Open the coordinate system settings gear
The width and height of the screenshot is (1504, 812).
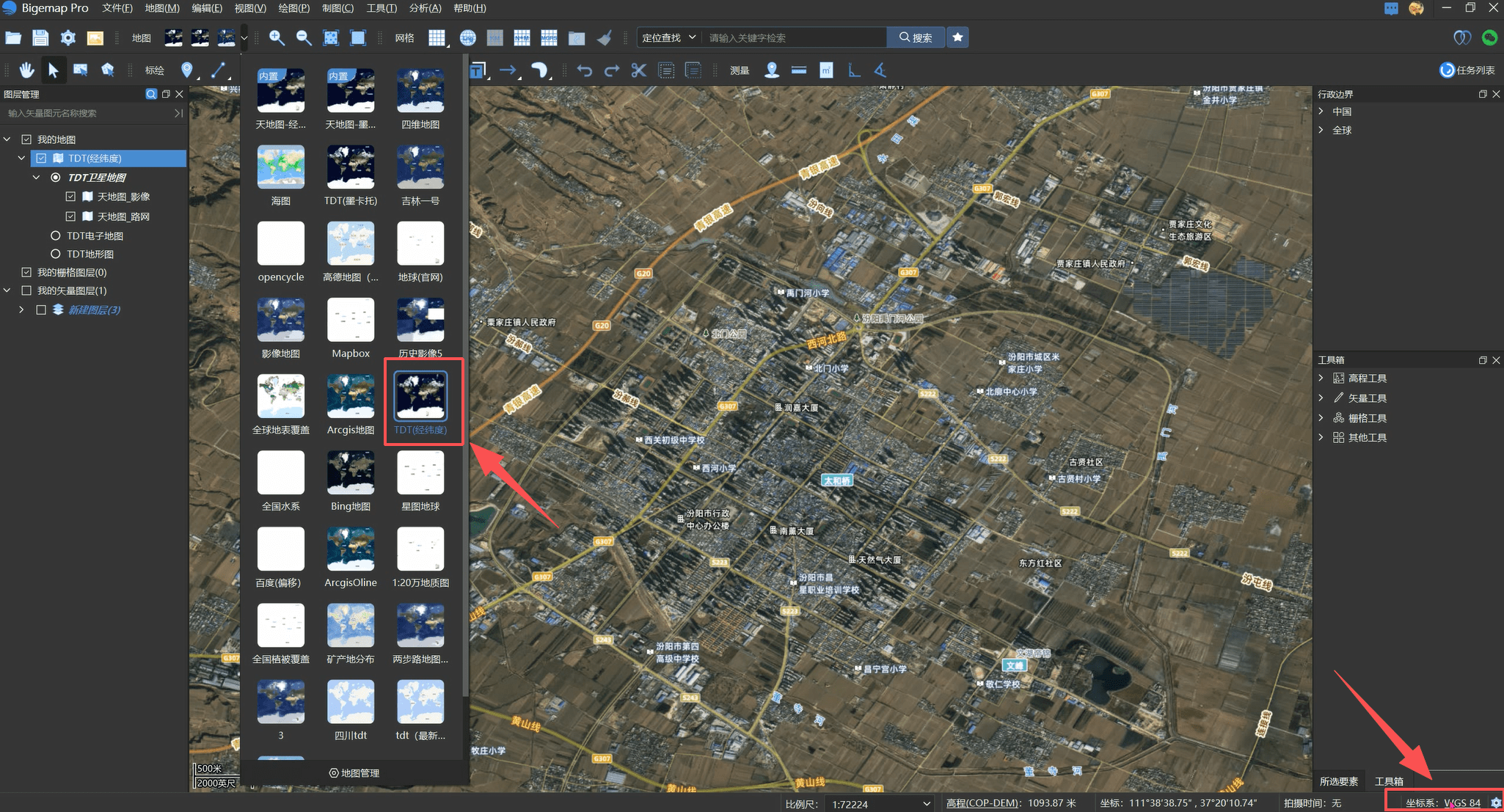(1496, 802)
